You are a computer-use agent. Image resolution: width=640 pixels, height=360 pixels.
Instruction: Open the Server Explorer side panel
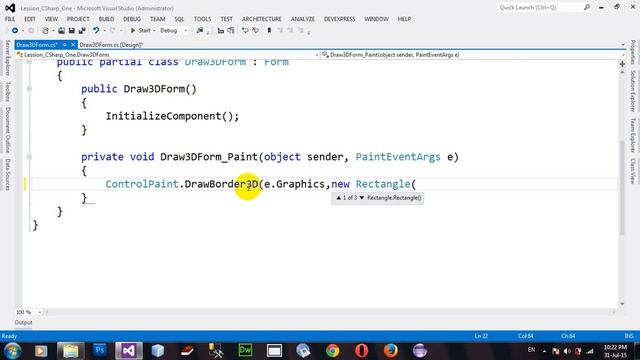click(7, 58)
